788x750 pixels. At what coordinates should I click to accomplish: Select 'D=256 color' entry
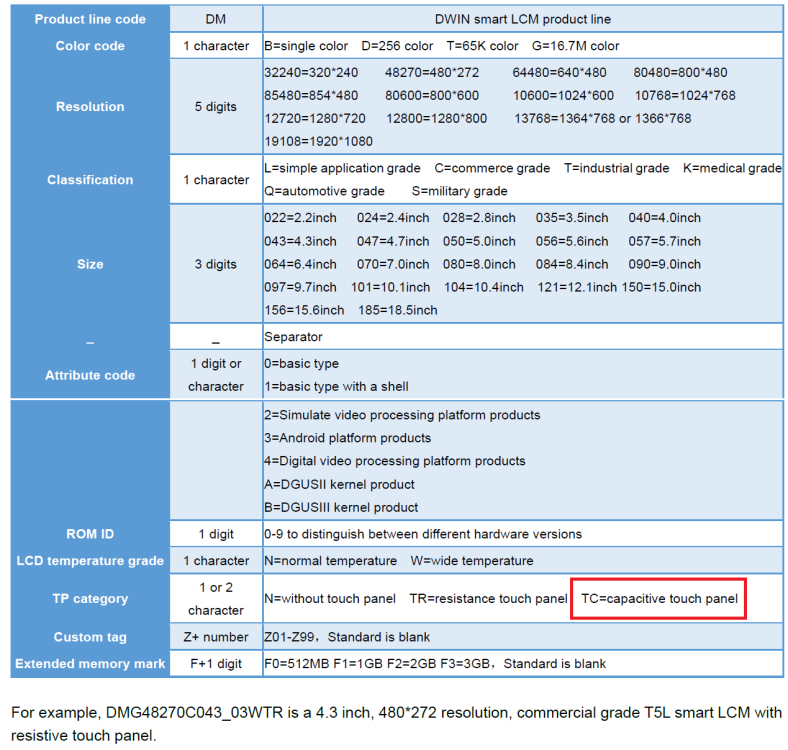point(397,46)
